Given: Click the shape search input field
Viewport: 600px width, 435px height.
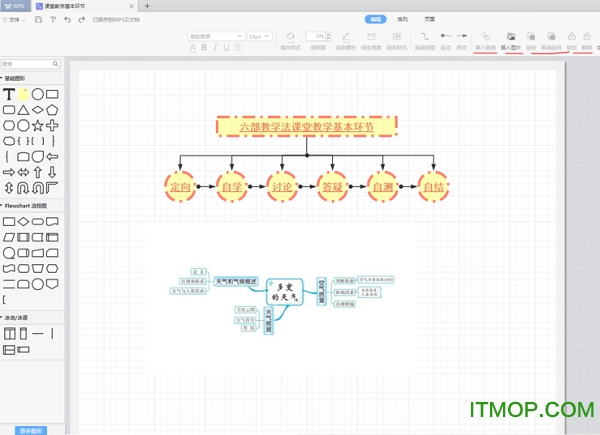Looking at the screenshot, I should [30, 63].
